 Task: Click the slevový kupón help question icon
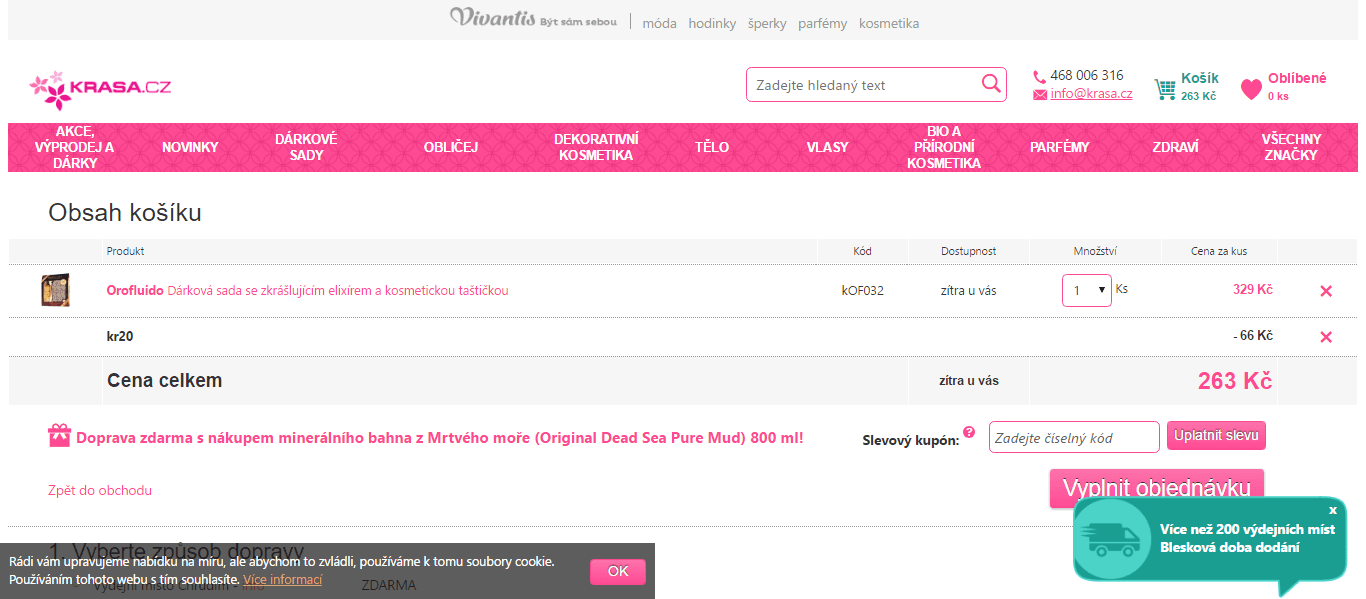(968, 432)
